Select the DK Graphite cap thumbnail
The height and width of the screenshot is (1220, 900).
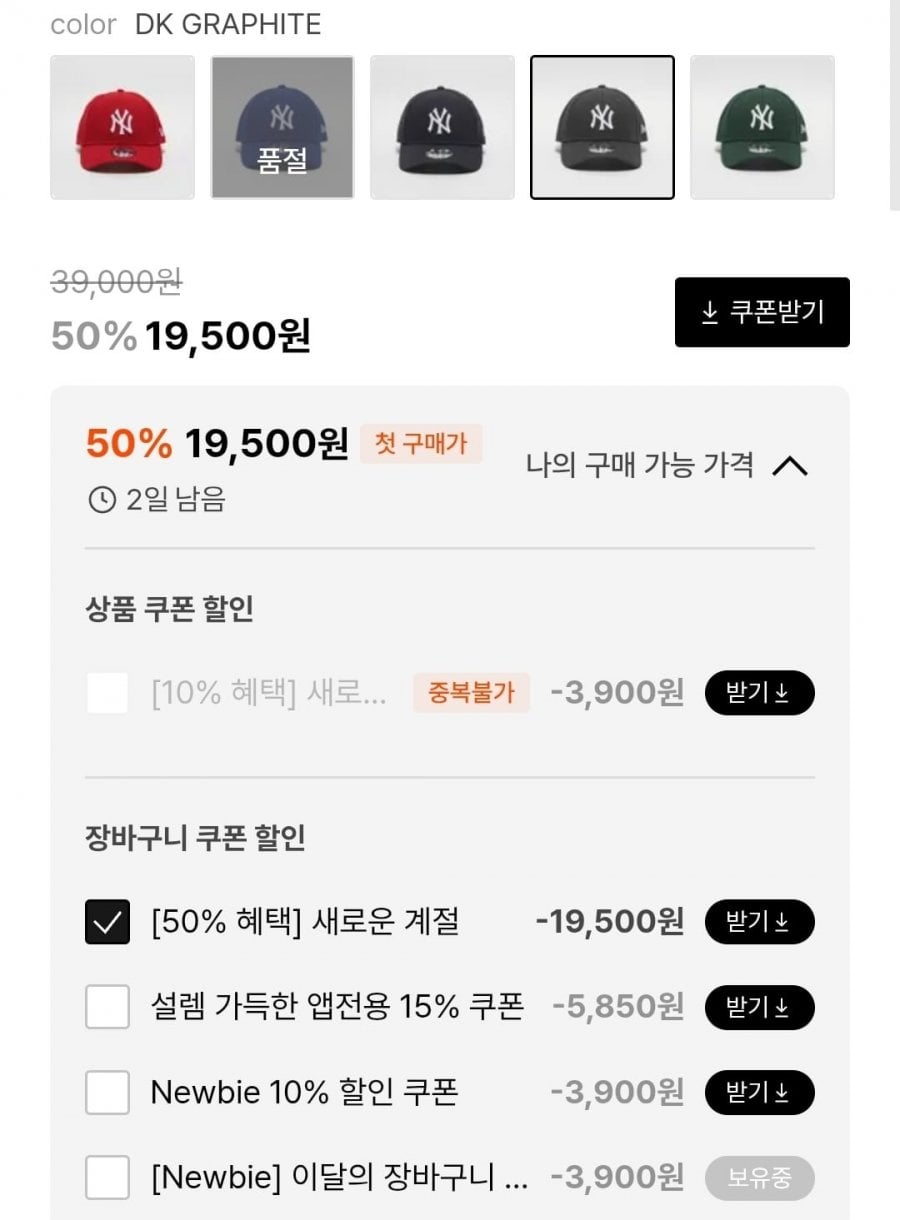(x=602, y=127)
